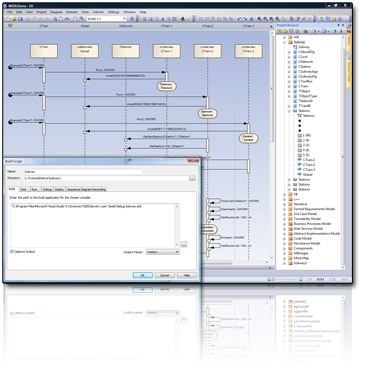367x368 pixels.
Task: Switch to the Test tab in Build Script
Action: pos(23,189)
